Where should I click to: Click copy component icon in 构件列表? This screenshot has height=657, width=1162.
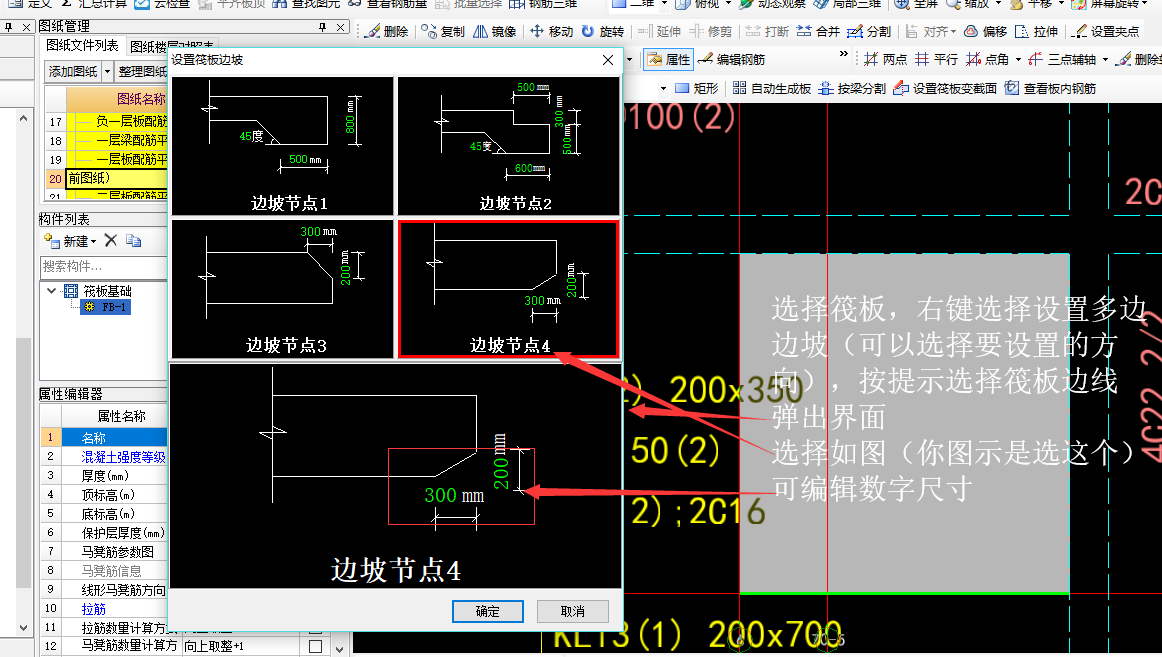coord(133,240)
